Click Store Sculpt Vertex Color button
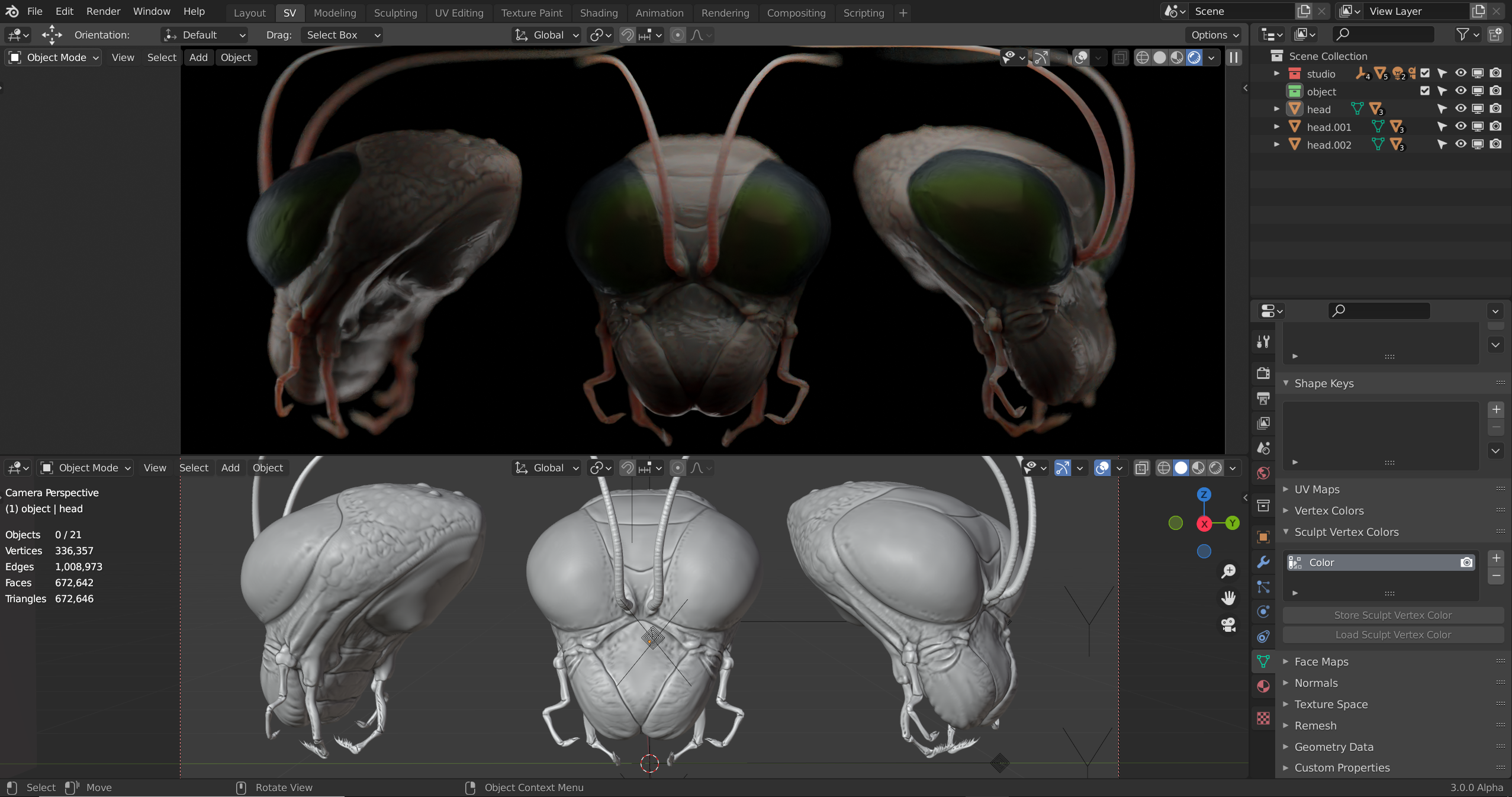This screenshot has height=797, width=1512. pos(1392,615)
